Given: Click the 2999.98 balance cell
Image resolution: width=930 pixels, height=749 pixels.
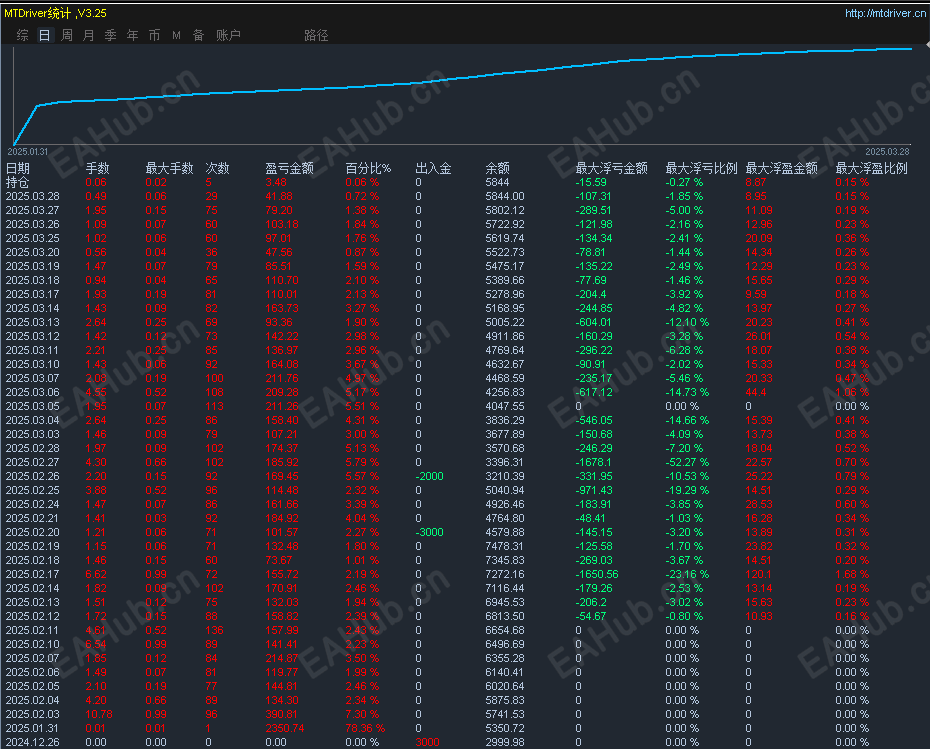Looking at the screenshot, I should [505, 742].
